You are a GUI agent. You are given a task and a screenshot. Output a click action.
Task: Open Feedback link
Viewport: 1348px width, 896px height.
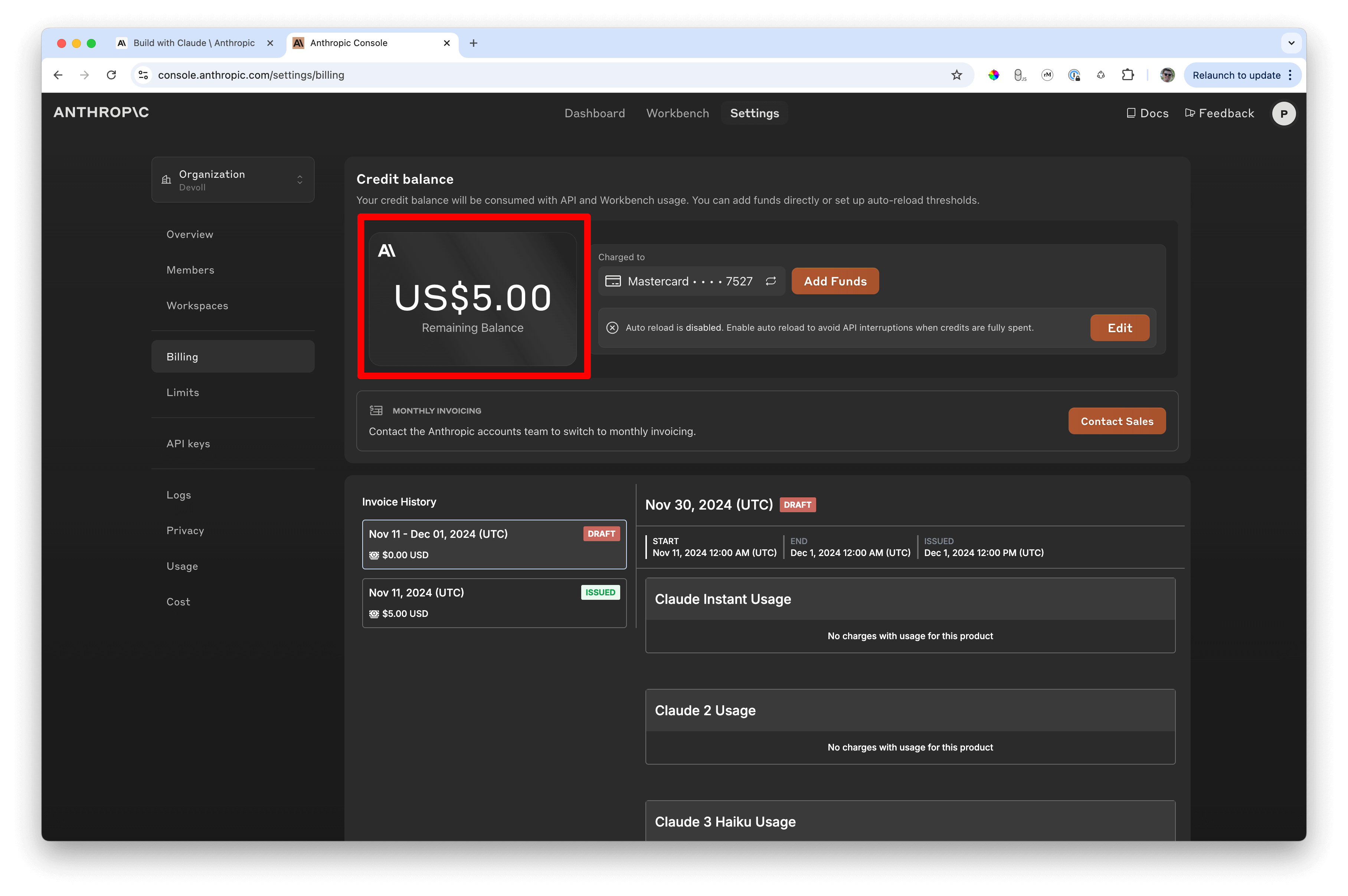coord(1220,113)
